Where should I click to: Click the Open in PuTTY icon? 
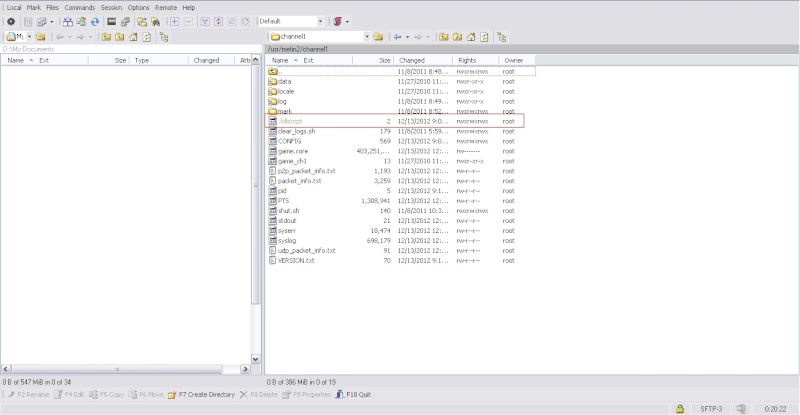[x=125, y=21]
